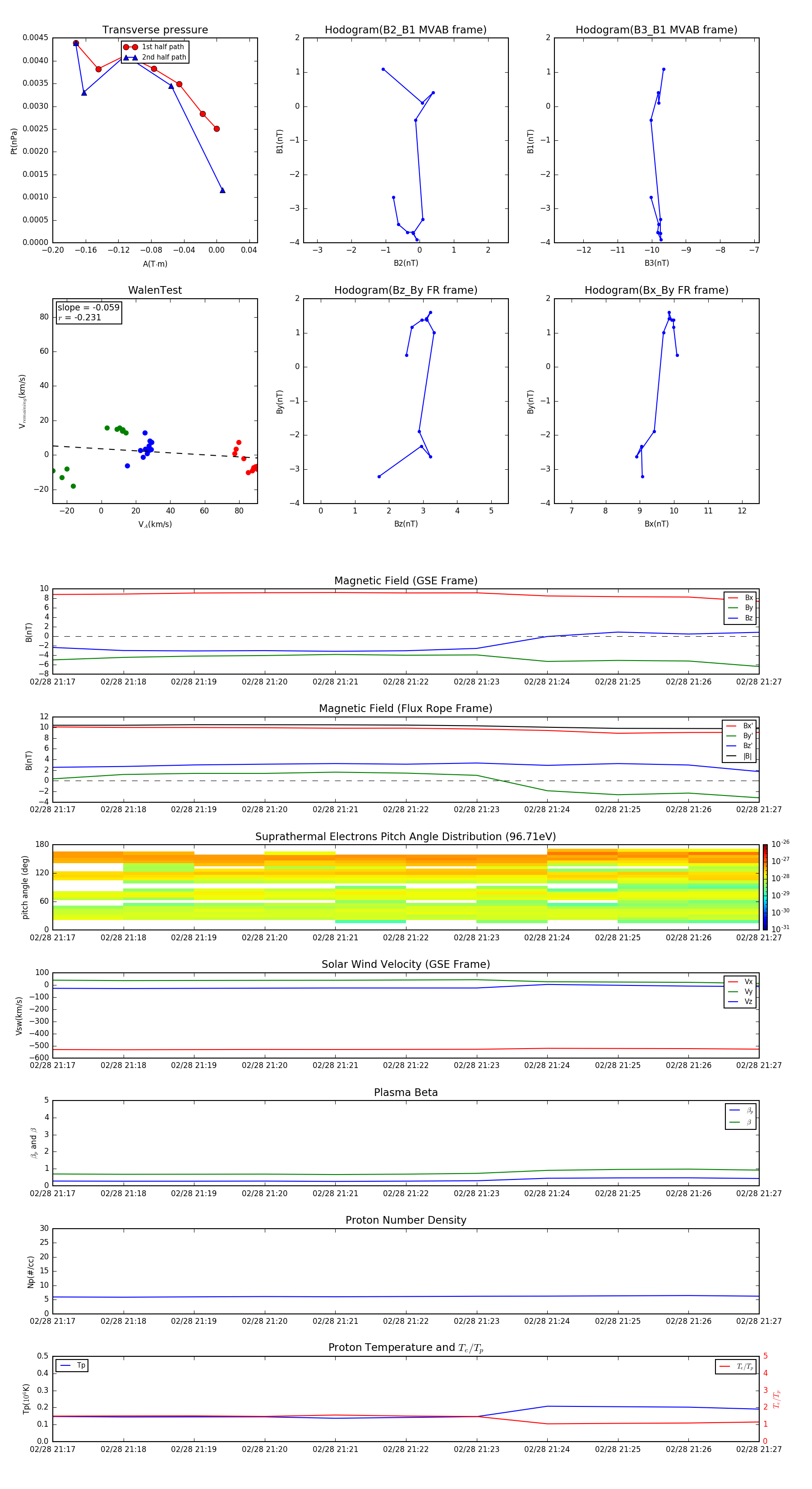Click the 'V_A(km/s)' axis label in WalenTest
This screenshot has height=1489, width=812.
click(155, 524)
